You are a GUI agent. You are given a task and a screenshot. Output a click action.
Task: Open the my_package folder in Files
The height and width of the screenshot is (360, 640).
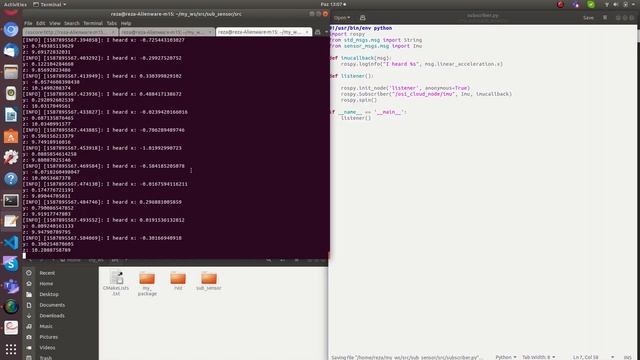[x=147, y=282]
